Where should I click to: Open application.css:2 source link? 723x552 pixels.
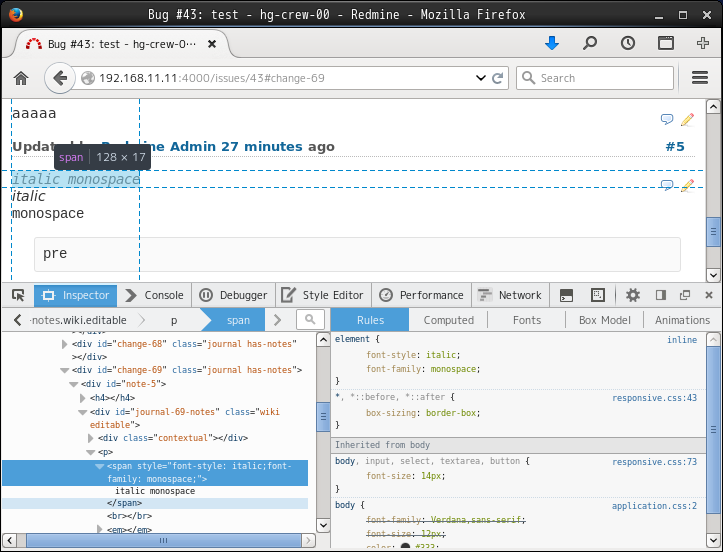[x=654, y=506]
